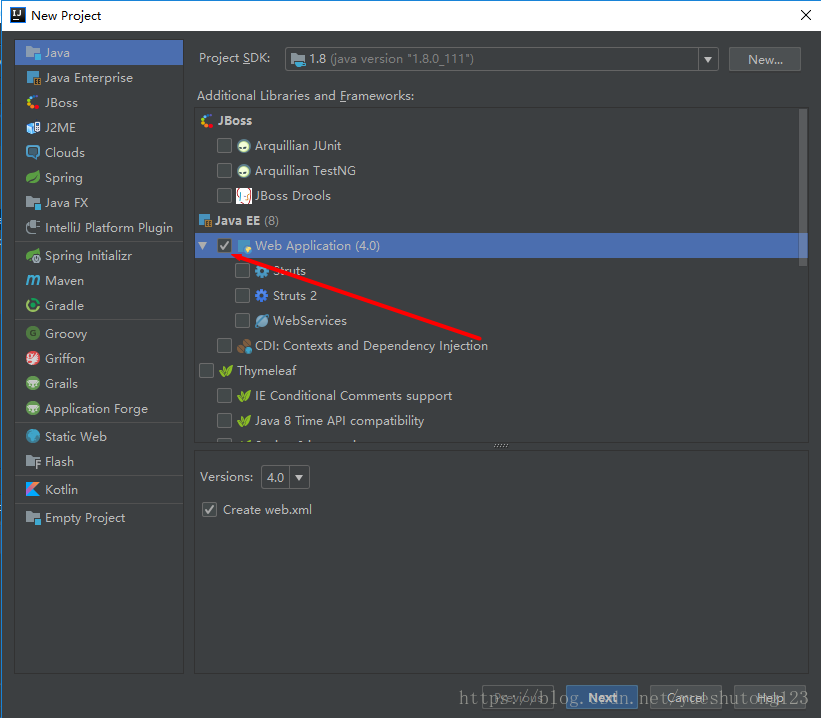Click the Java FX folder icon

(x=33, y=203)
